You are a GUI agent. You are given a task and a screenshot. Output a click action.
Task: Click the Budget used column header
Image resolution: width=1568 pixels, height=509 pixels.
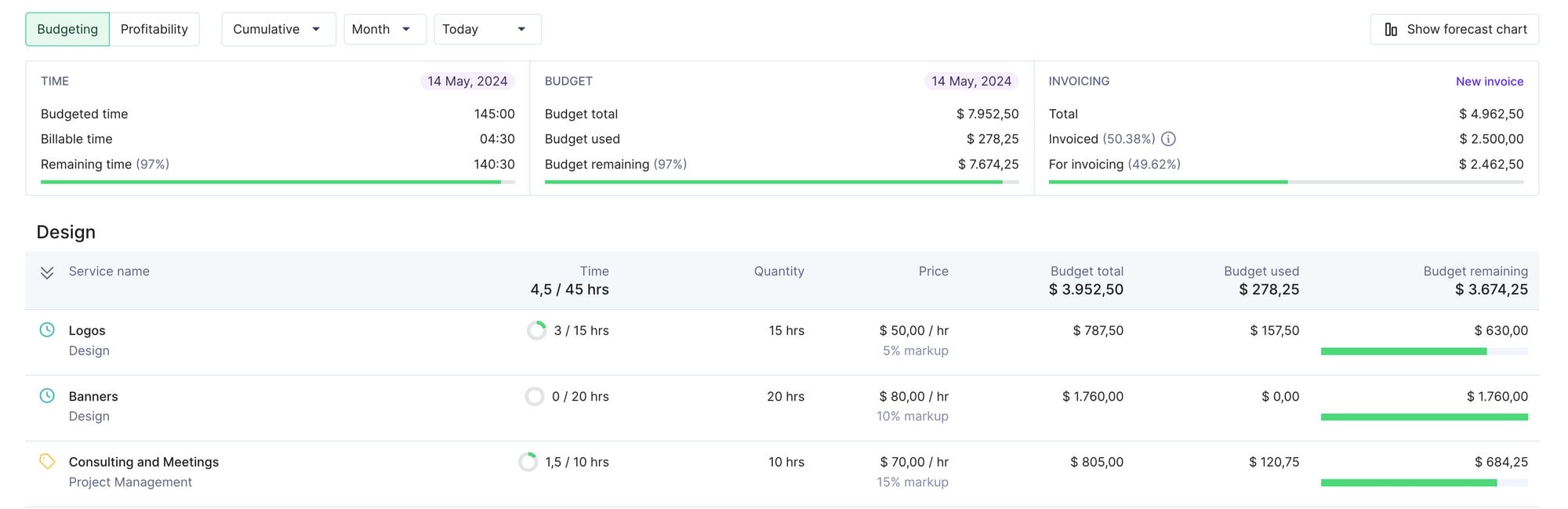click(x=1261, y=271)
